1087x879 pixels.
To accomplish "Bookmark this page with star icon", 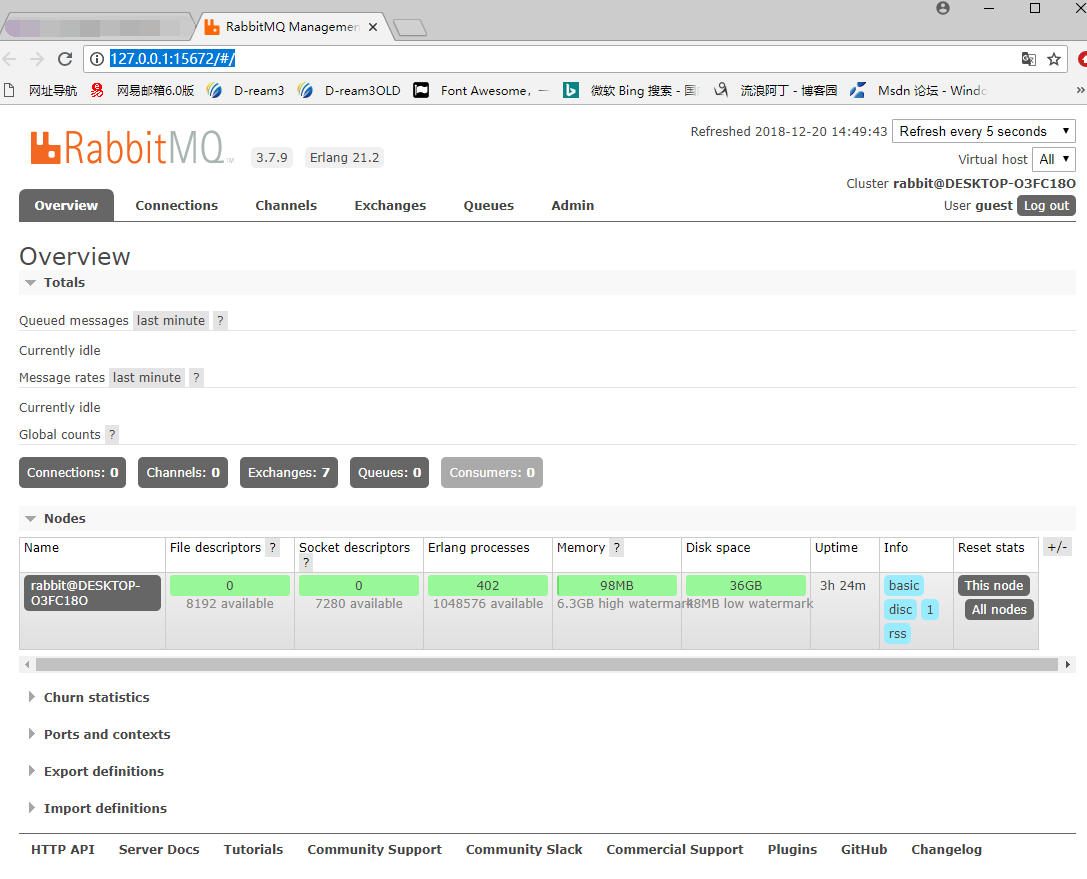I will pyautogui.click(x=1054, y=59).
